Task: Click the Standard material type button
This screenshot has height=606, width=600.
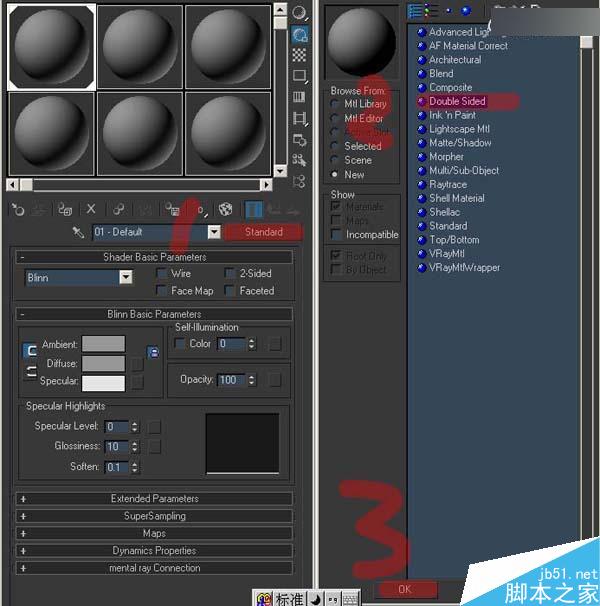Action: coord(264,232)
